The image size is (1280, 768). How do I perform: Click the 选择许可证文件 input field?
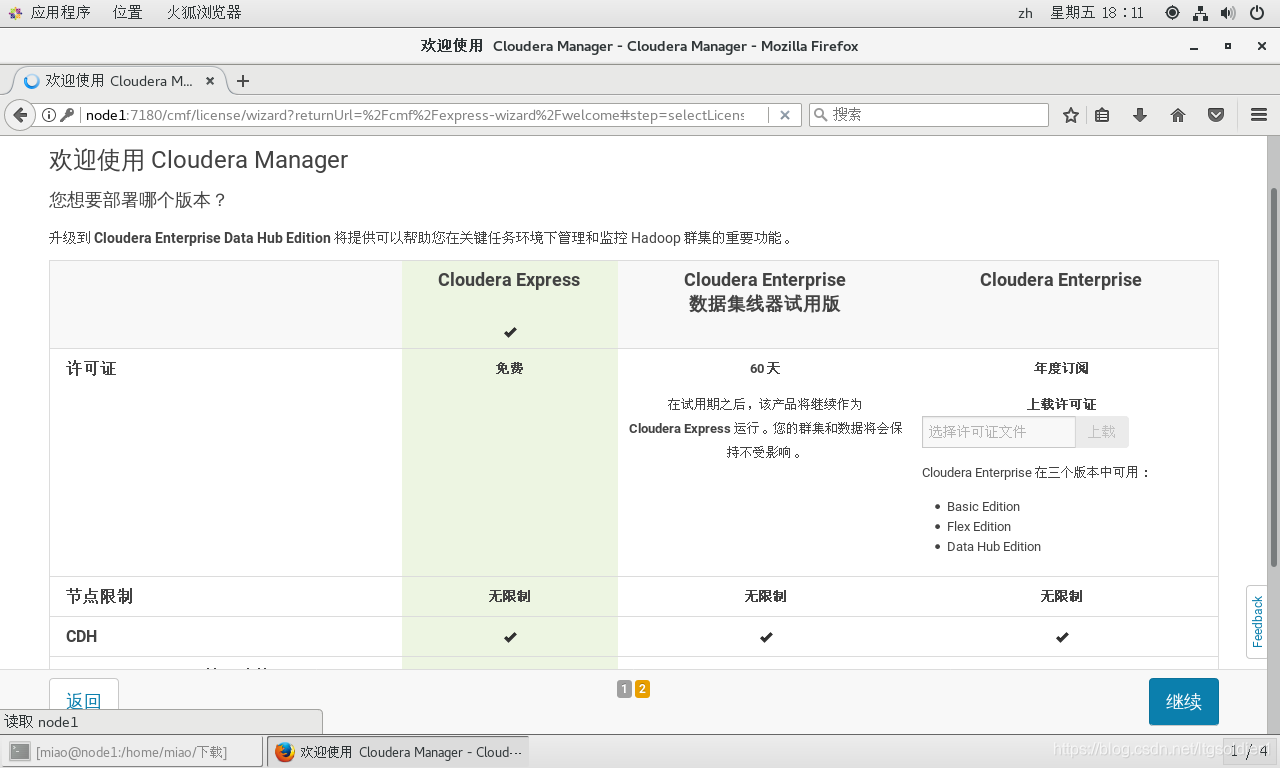(998, 432)
